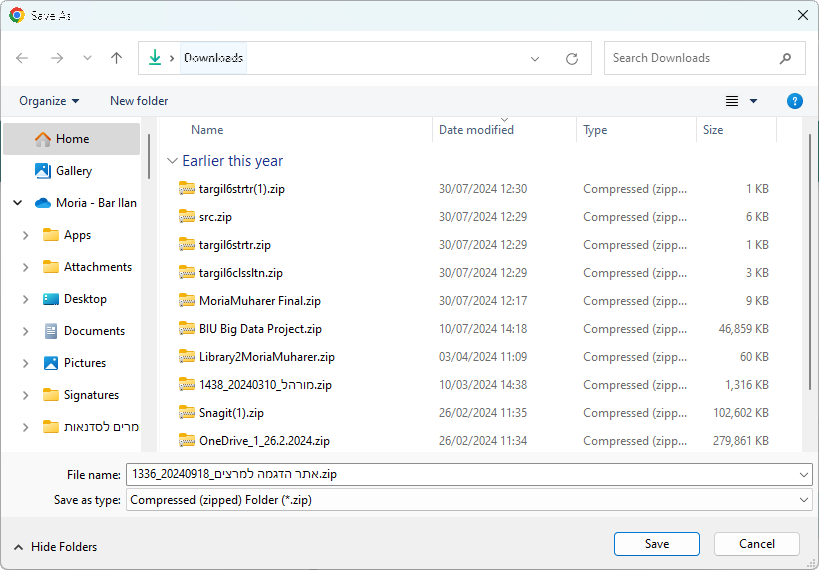Image resolution: width=819 pixels, height=570 pixels.
Task: Expand the Documents folder tree node
Action: coord(25,331)
